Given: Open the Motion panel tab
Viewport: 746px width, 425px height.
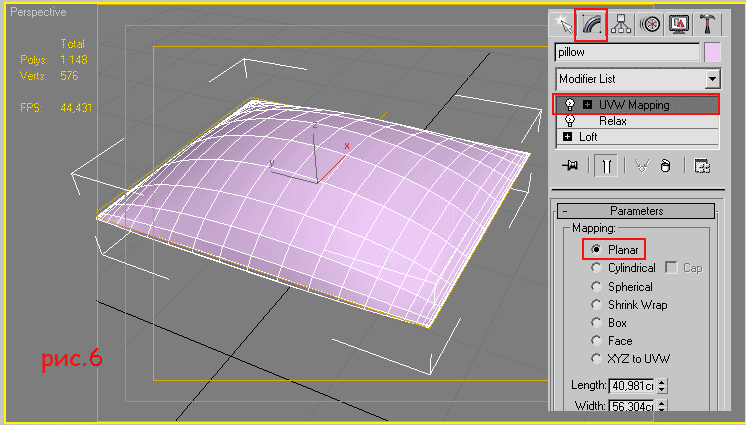Looking at the screenshot, I should (x=650, y=24).
